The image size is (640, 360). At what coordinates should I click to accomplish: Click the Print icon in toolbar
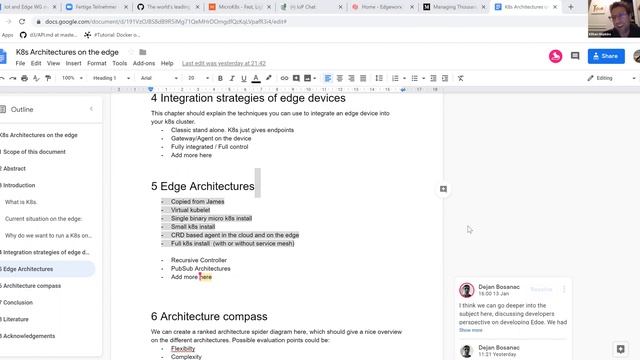[24, 78]
